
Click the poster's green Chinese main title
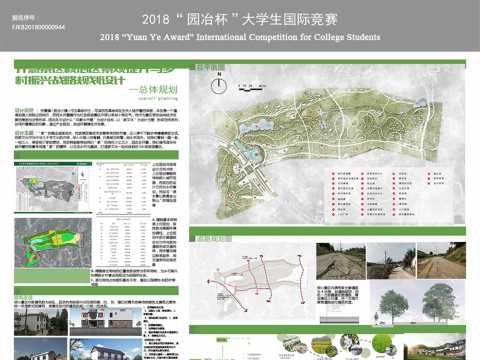(94, 75)
